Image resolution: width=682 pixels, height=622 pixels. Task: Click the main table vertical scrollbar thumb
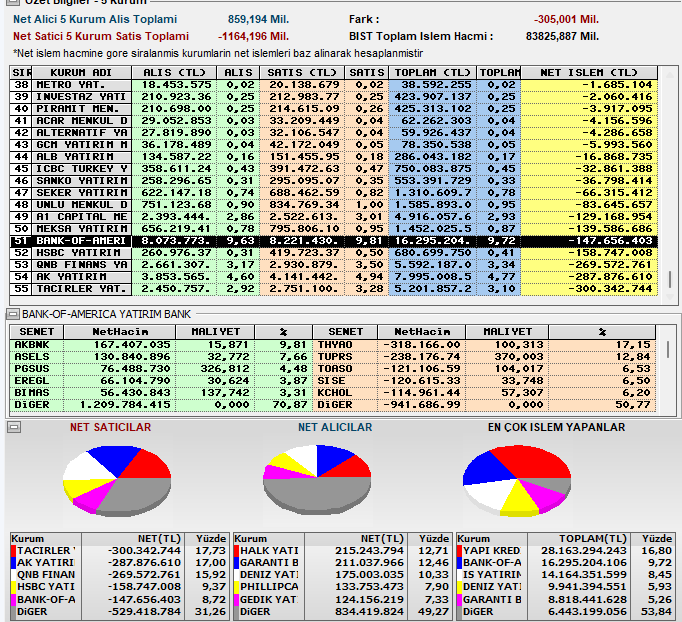click(670, 279)
